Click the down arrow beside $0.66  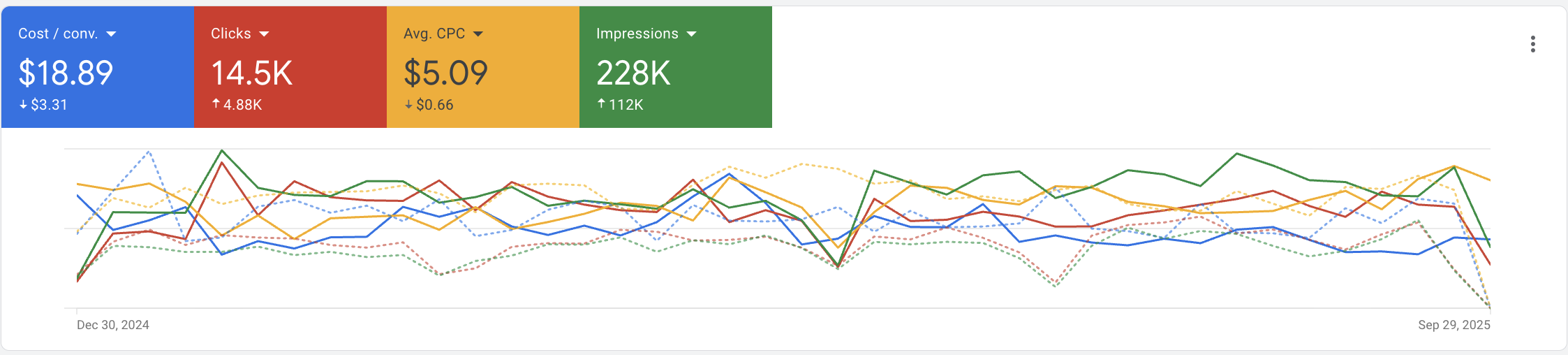point(408,105)
